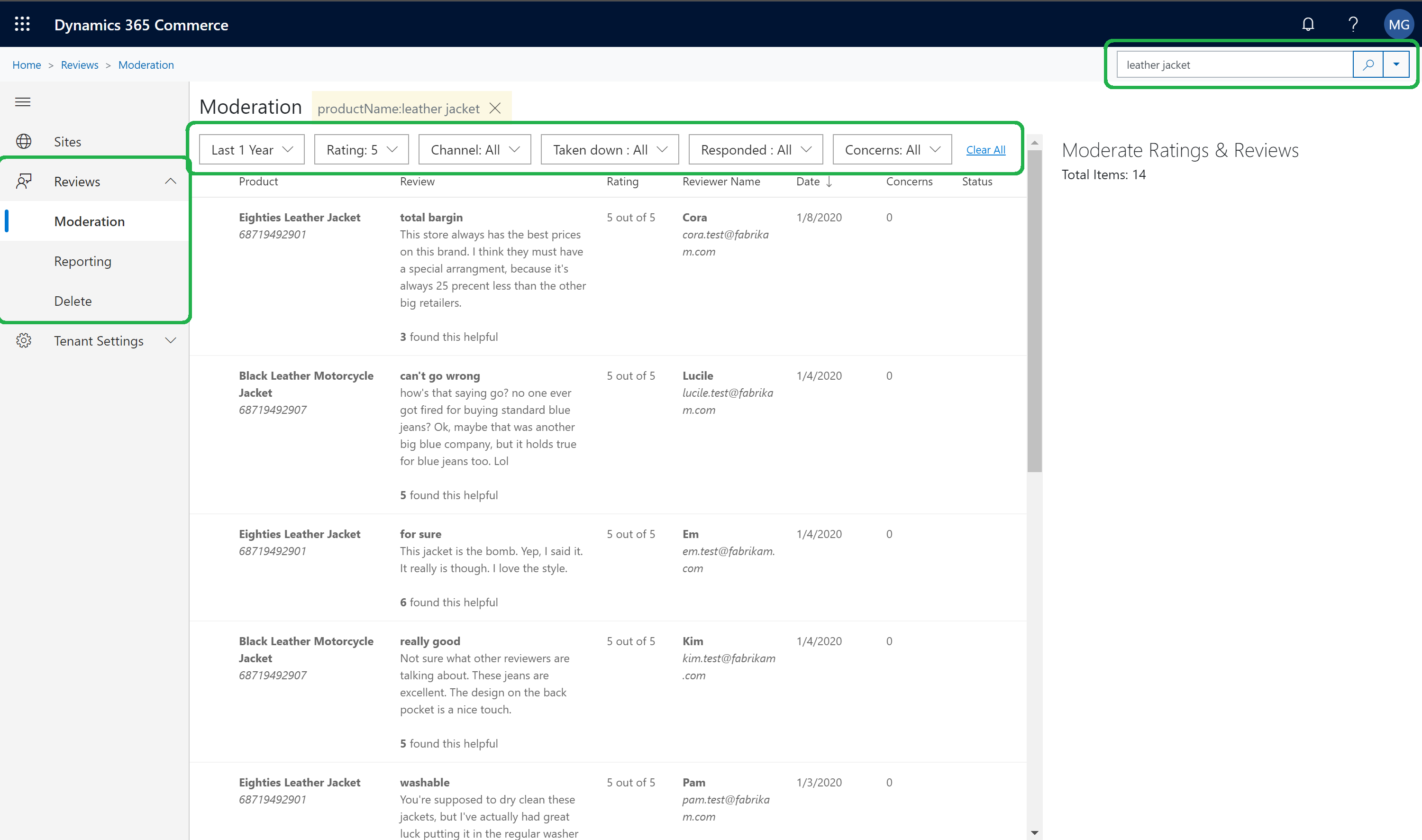Select the Moderation menu item
The width and height of the screenshot is (1422, 840).
90,221
